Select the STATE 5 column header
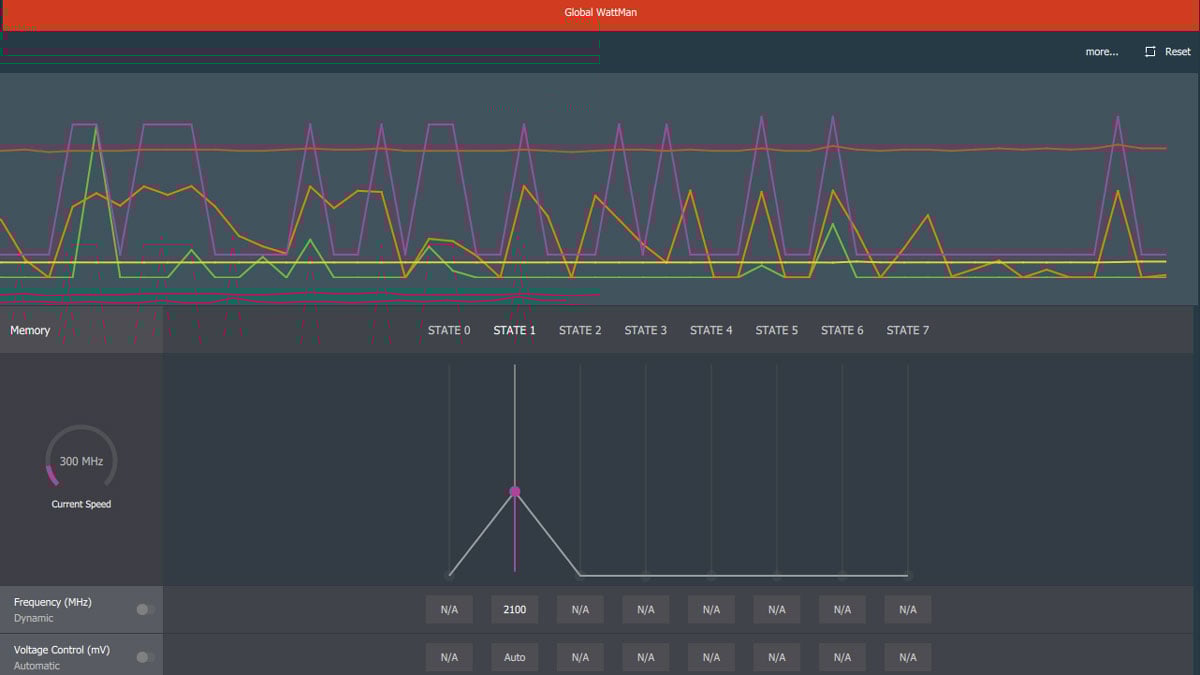1200x675 pixels. click(777, 330)
